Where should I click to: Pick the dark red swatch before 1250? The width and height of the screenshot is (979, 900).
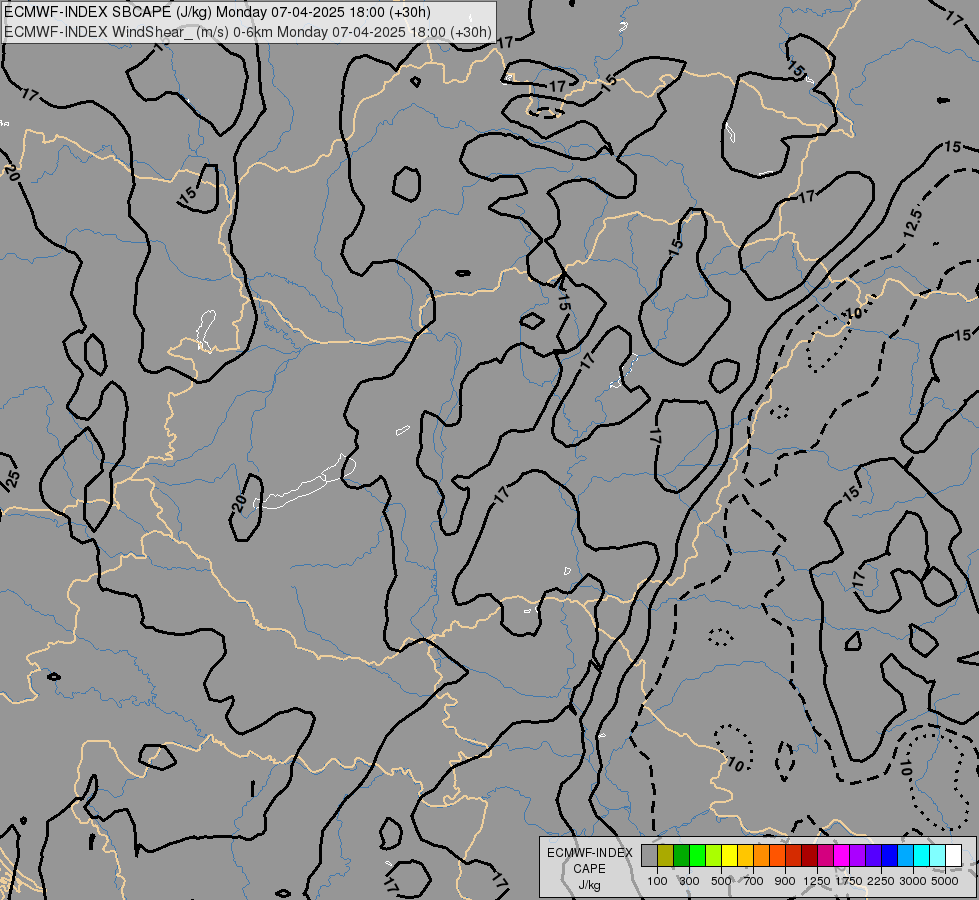click(810, 856)
